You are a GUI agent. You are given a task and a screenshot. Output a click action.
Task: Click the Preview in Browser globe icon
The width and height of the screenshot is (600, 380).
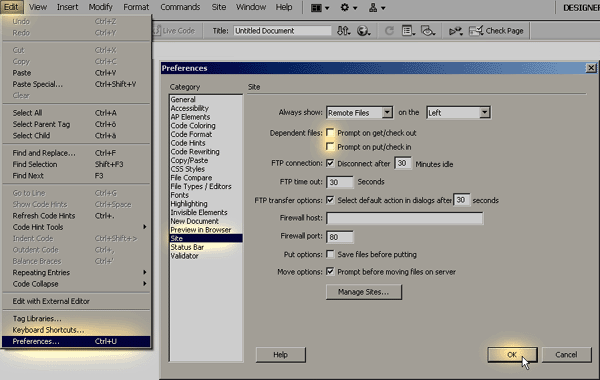pyautogui.click(x=363, y=31)
